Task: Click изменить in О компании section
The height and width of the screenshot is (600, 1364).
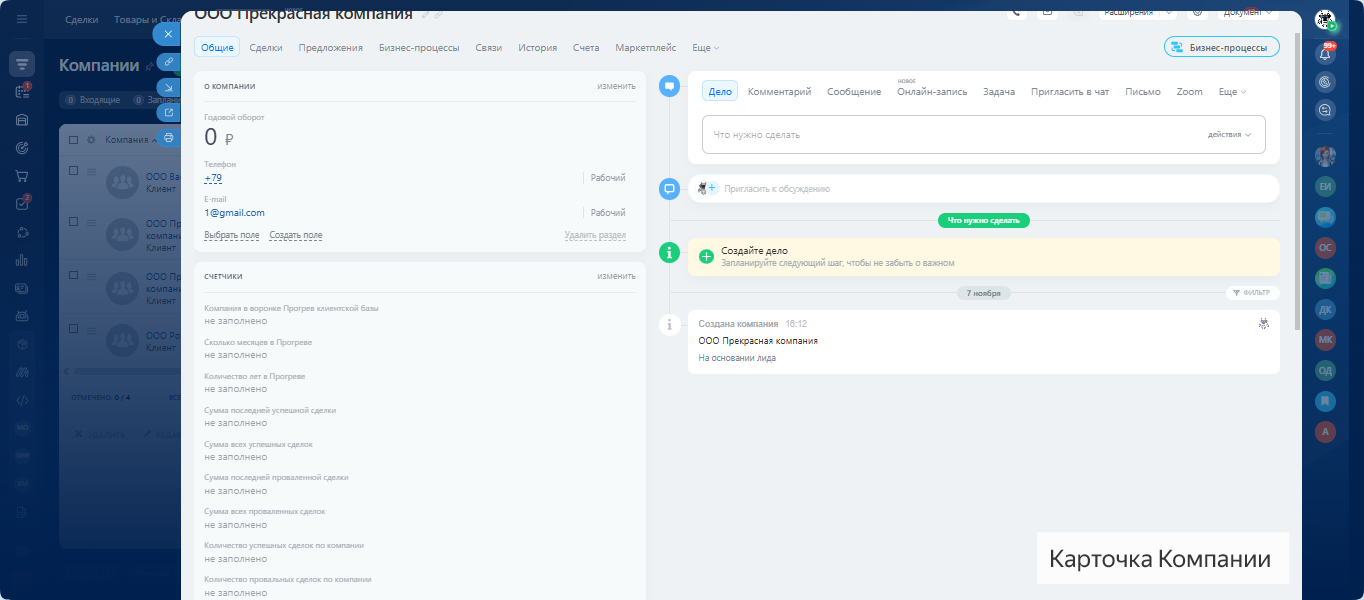Action: tap(616, 86)
